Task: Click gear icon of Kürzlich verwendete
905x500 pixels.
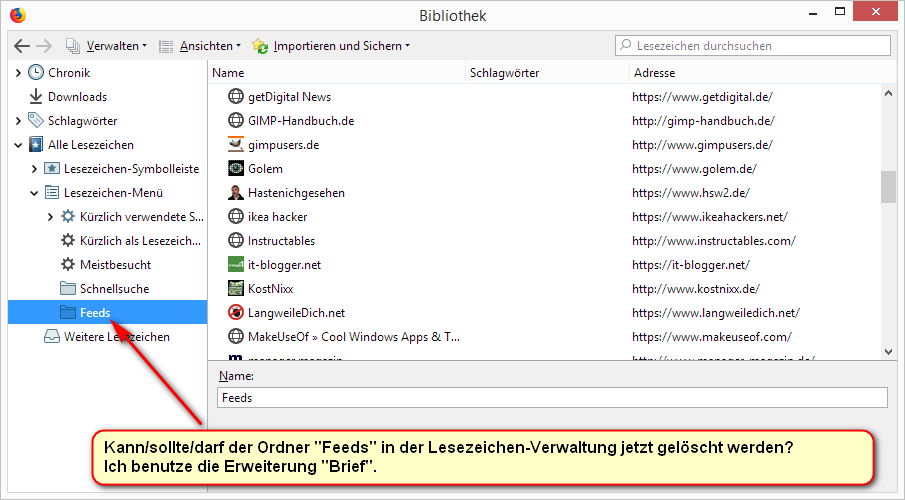Action: tap(68, 217)
